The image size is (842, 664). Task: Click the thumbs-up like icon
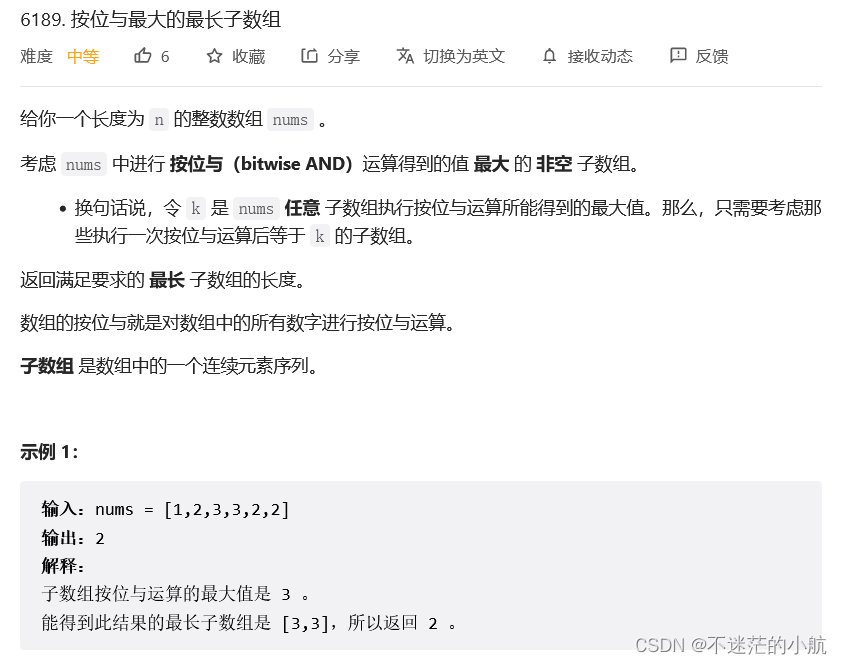coord(142,55)
